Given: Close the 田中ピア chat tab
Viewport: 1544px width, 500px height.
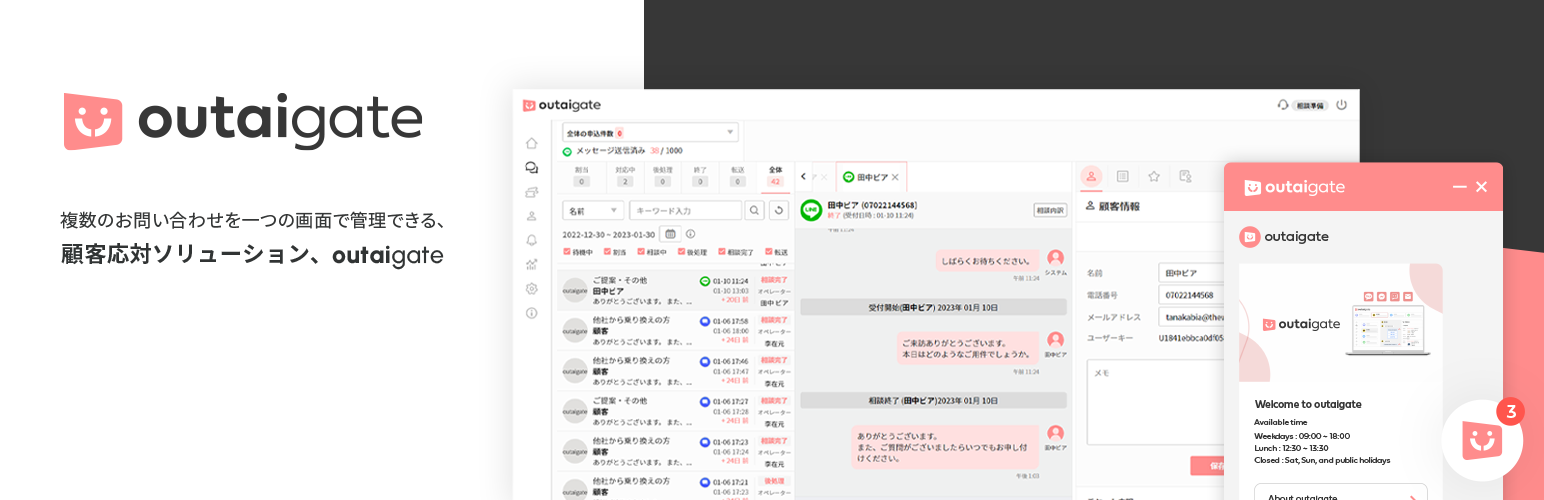Looking at the screenshot, I should click(895, 177).
